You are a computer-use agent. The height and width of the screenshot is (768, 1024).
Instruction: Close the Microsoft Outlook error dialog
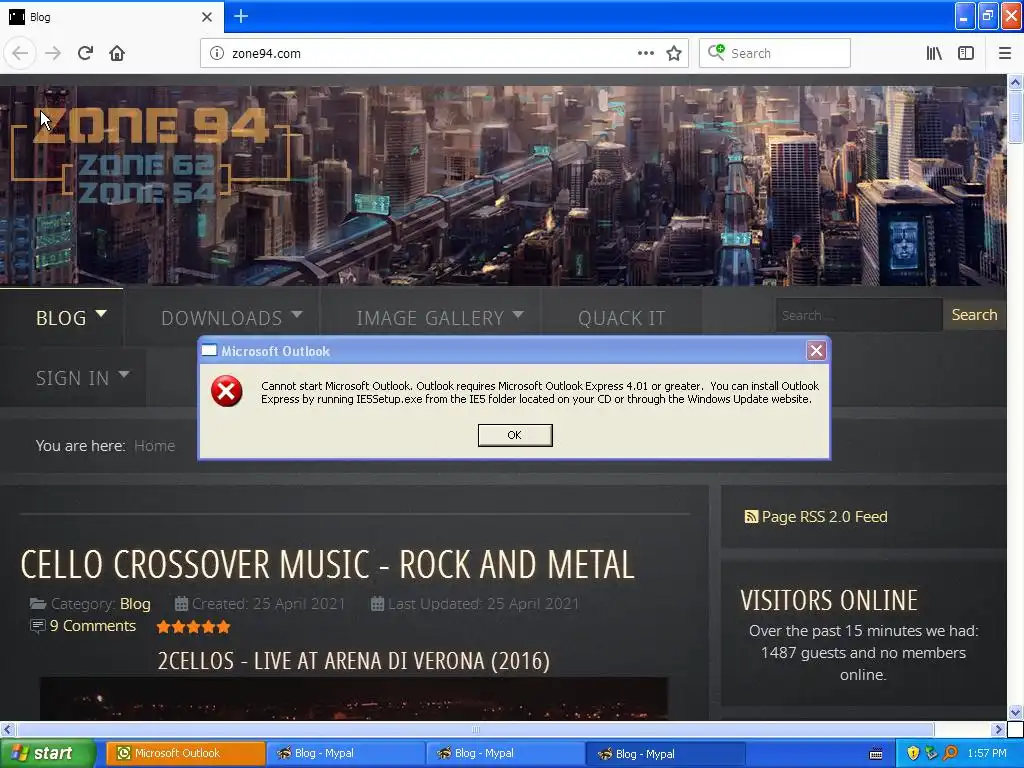tap(816, 351)
